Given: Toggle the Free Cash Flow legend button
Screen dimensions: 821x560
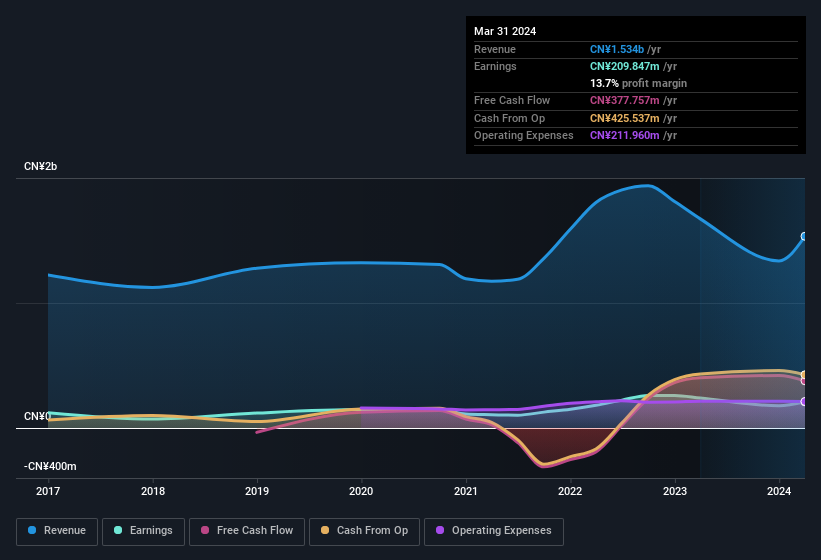Looking at the screenshot, I should [247, 531].
